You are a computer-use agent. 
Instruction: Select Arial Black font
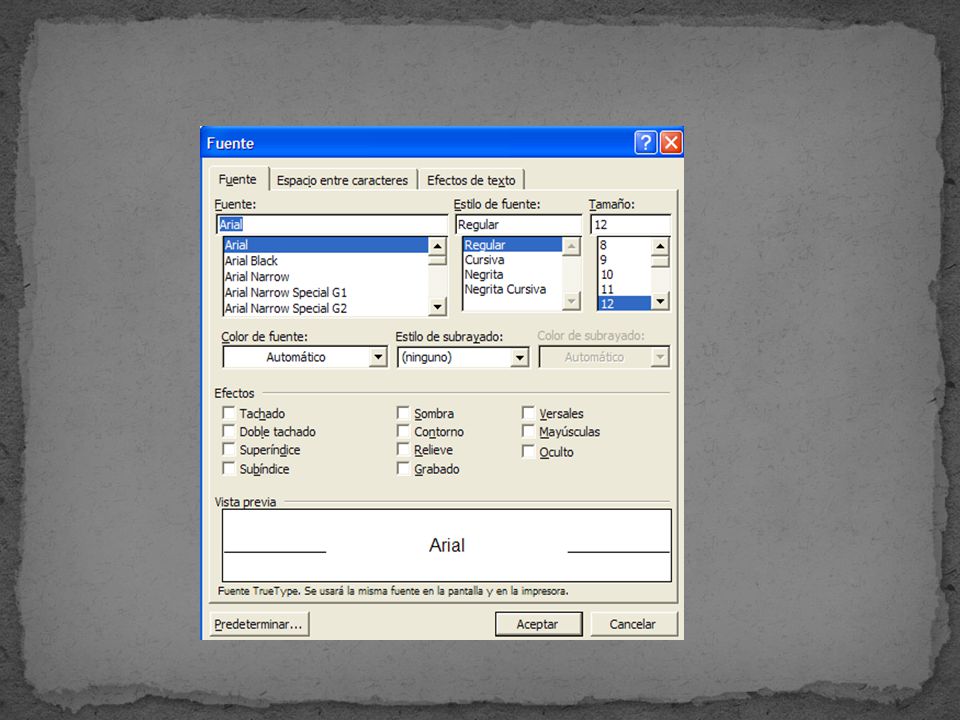[x=326, y=261]
